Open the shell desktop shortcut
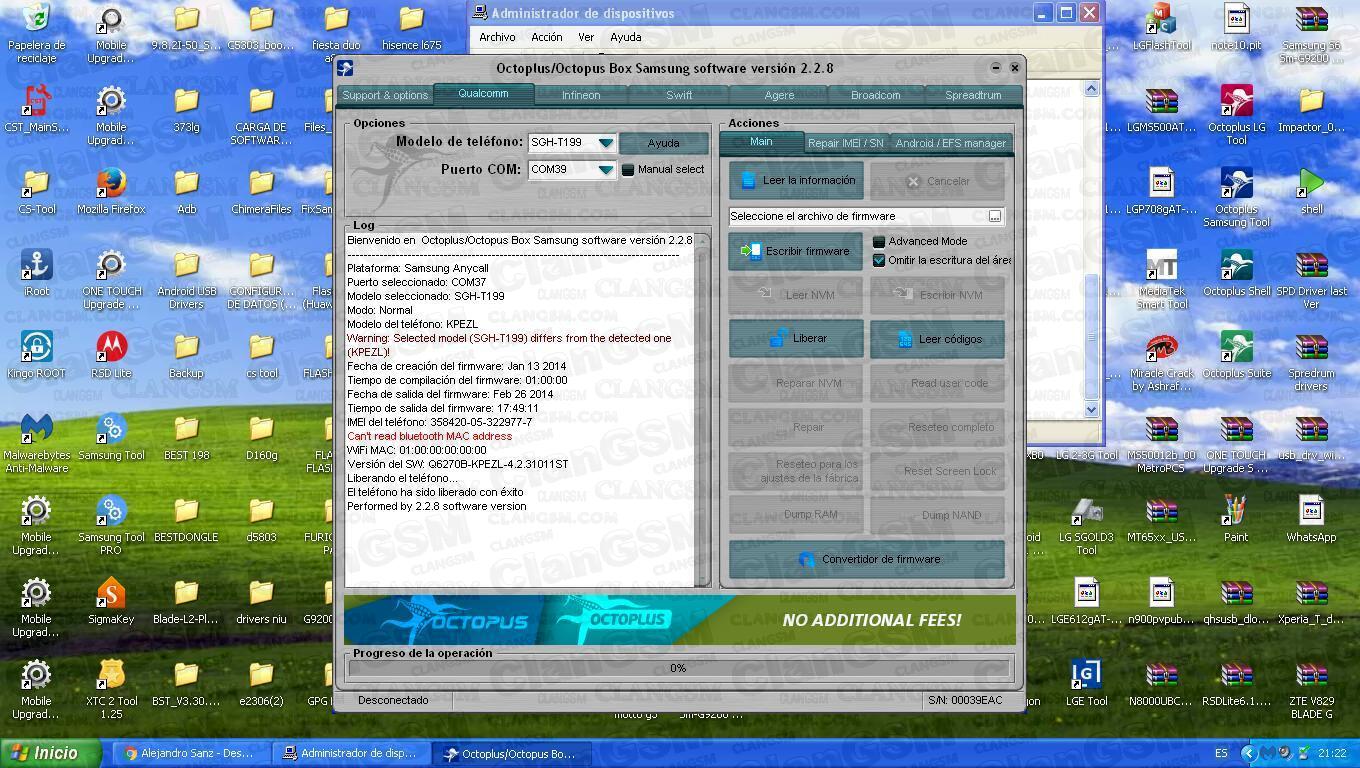 (x=1311, y=191)
